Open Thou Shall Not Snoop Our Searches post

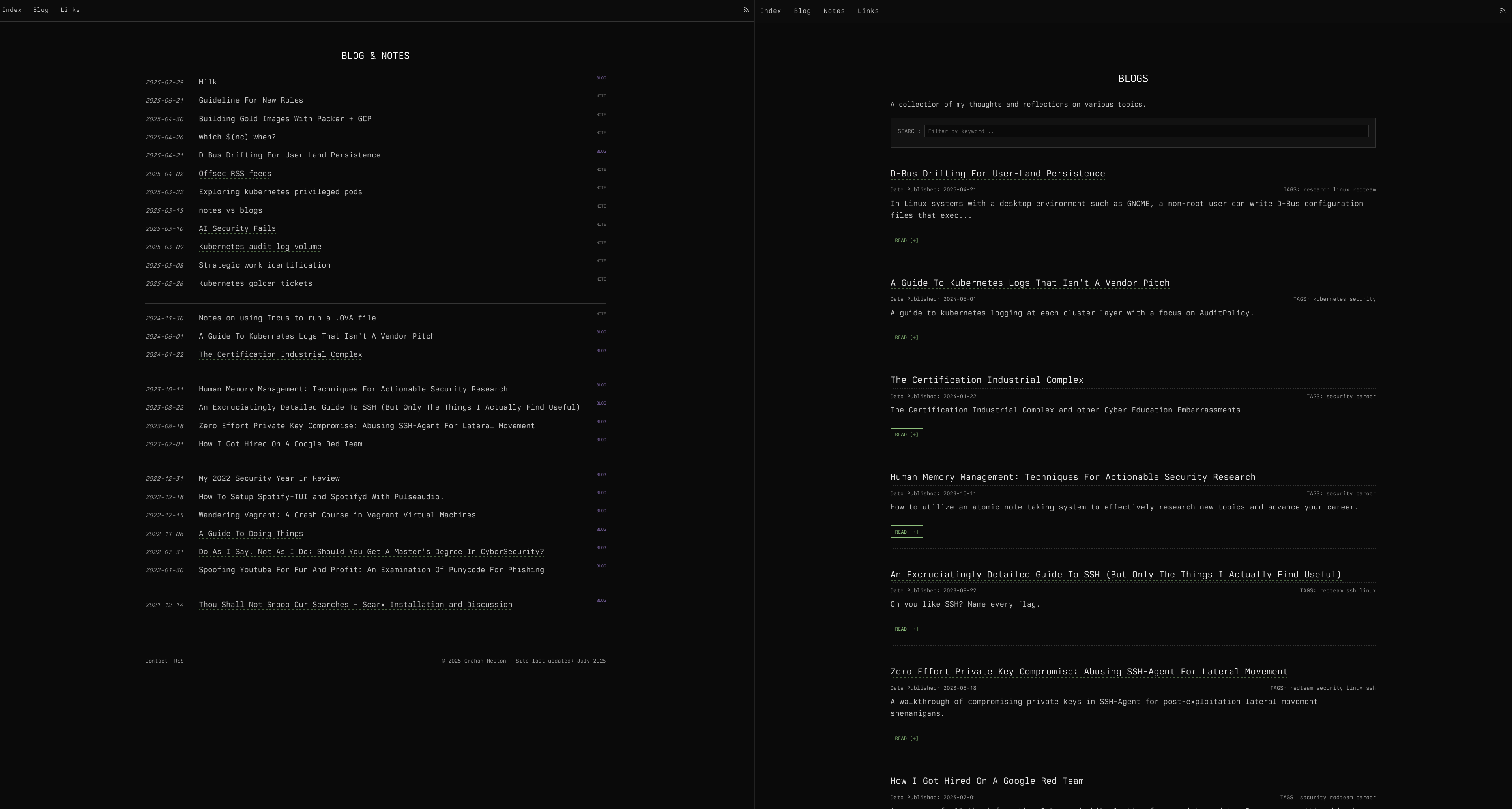[355, 605]
